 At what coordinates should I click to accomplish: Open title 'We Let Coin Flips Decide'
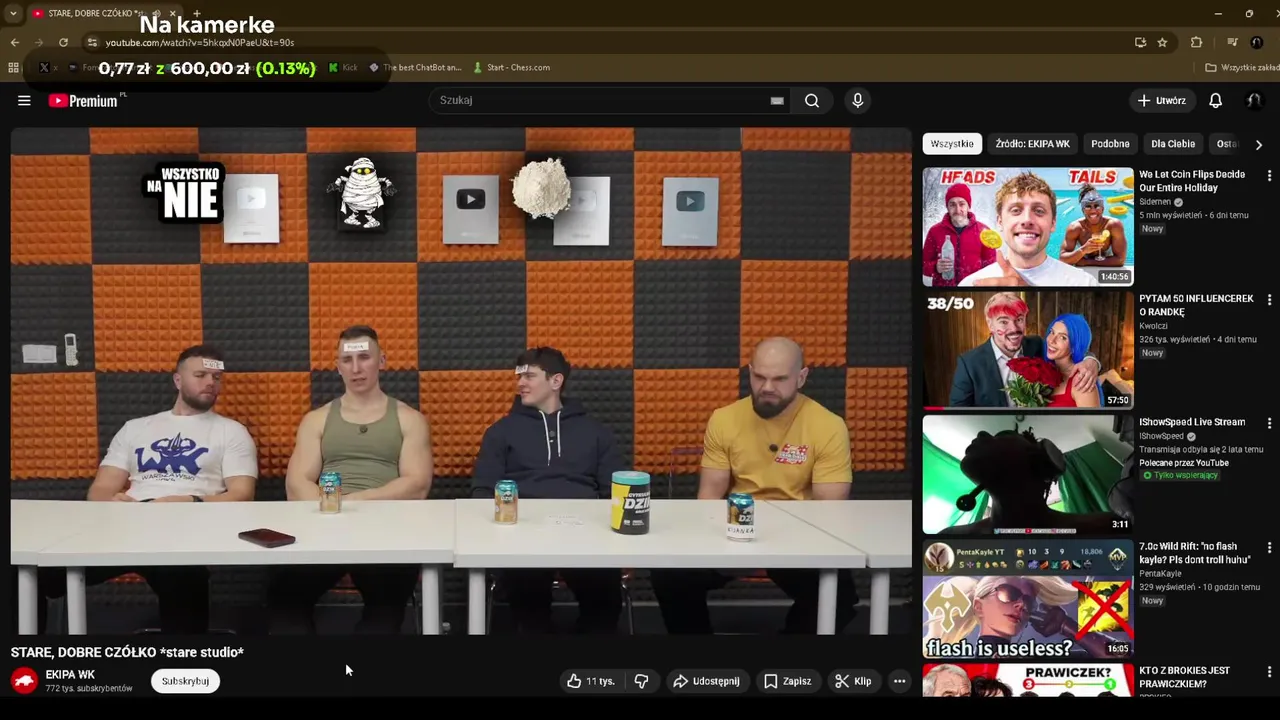(x=1192, y=181)
